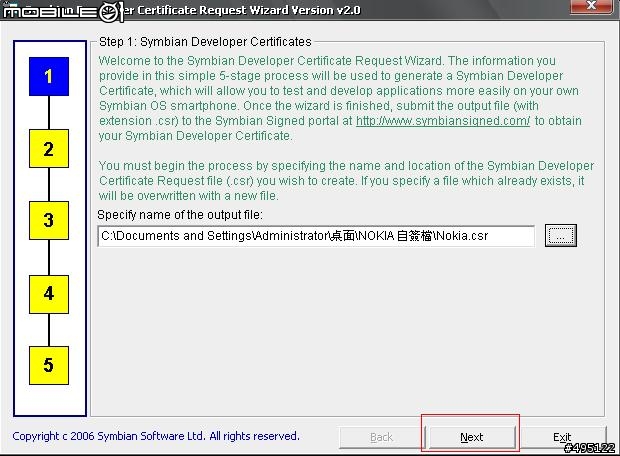Click the copyright Symbian Software Ltd. text
Screen dimensions: 620x456
tap(156, 436)
